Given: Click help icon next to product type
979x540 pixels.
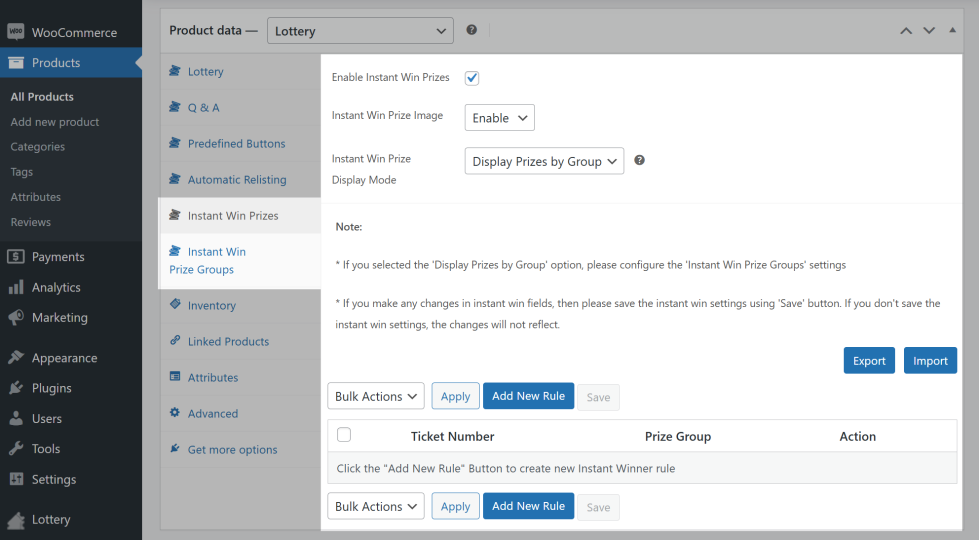Looking at the screenshot, I should [x=472, y=31].
